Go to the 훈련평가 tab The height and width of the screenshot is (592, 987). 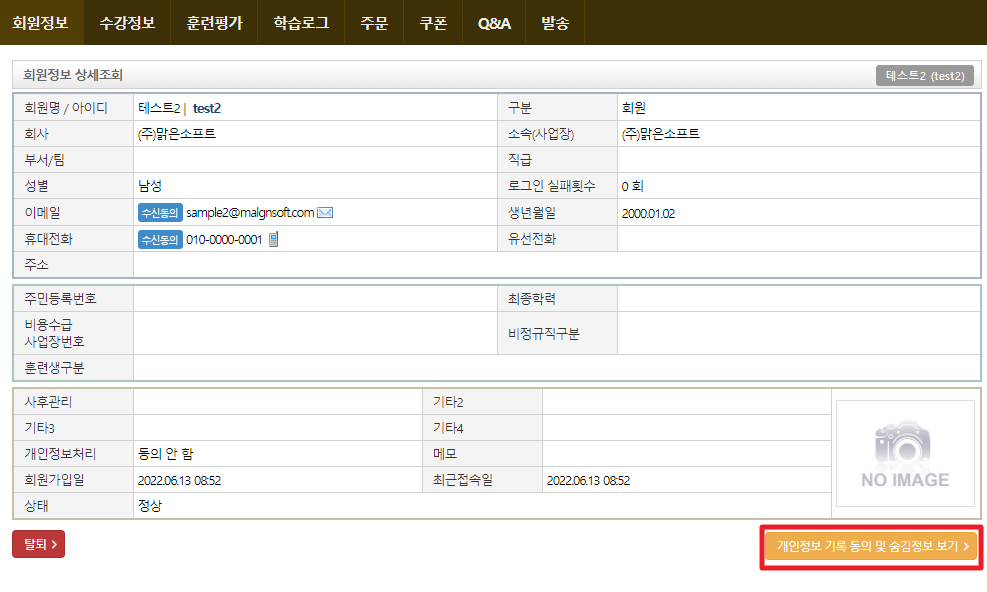tap(214, 22)
